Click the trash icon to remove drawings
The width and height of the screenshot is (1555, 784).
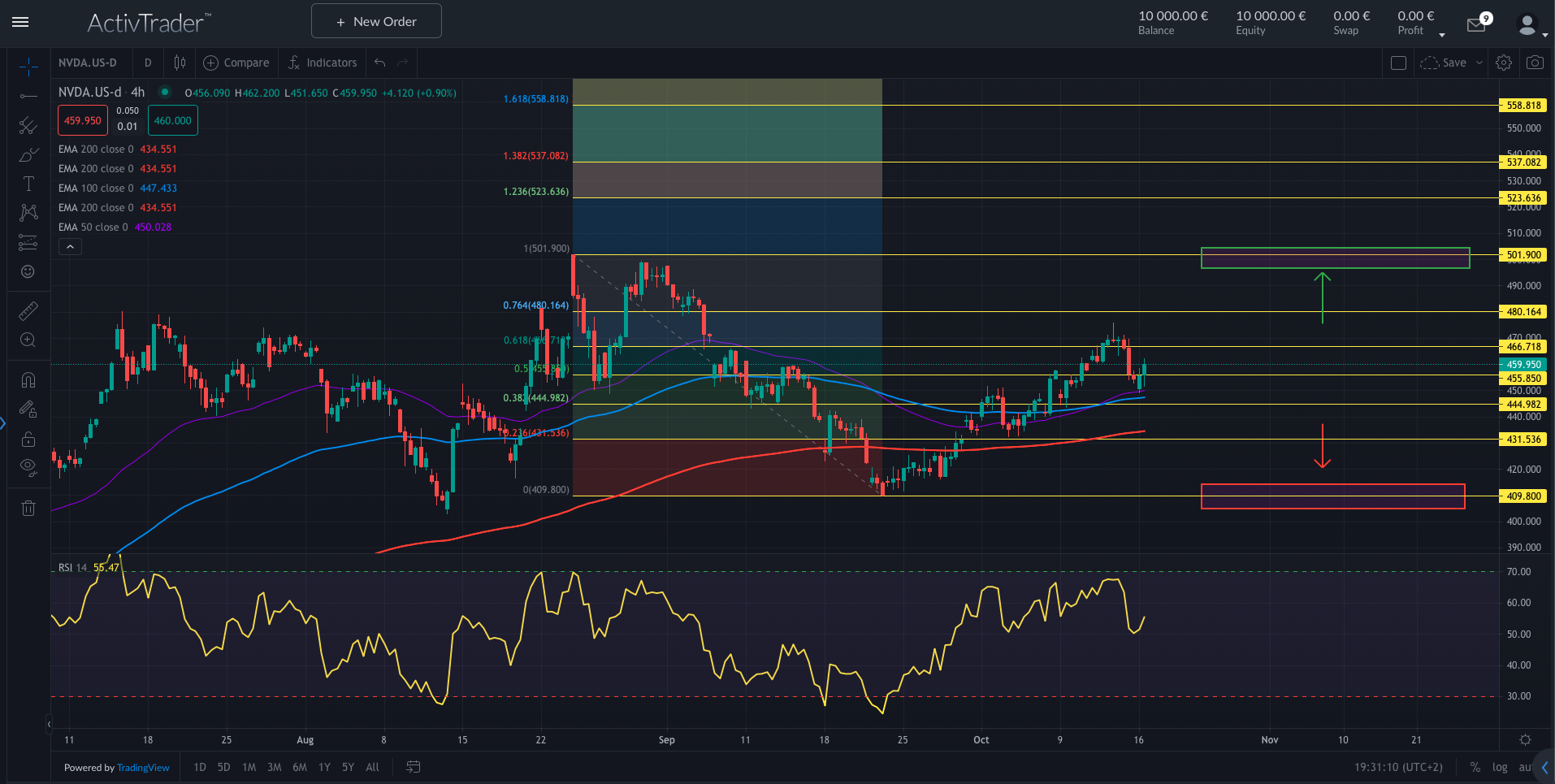point(28,509)
